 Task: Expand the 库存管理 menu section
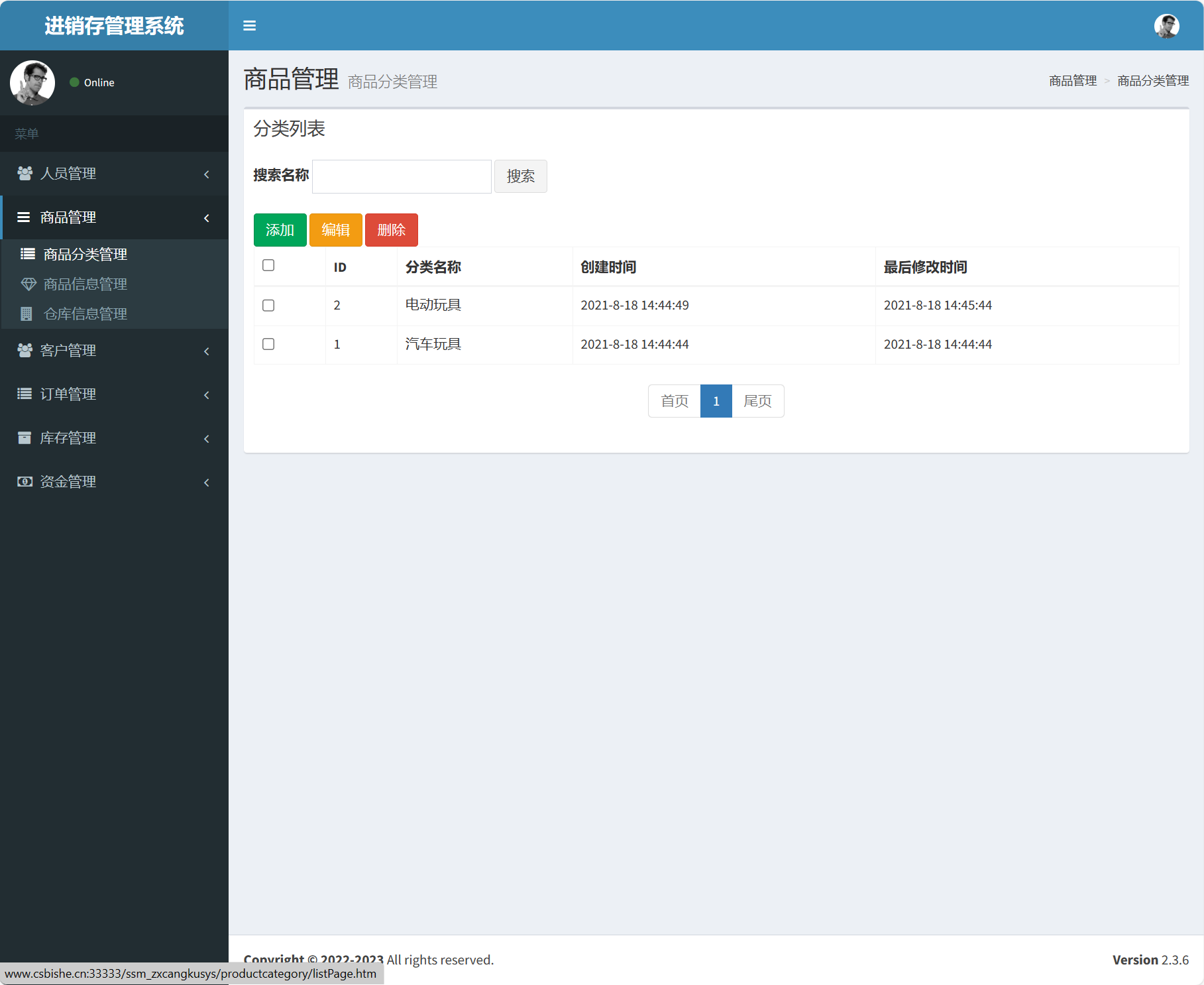tap(206, 438)
